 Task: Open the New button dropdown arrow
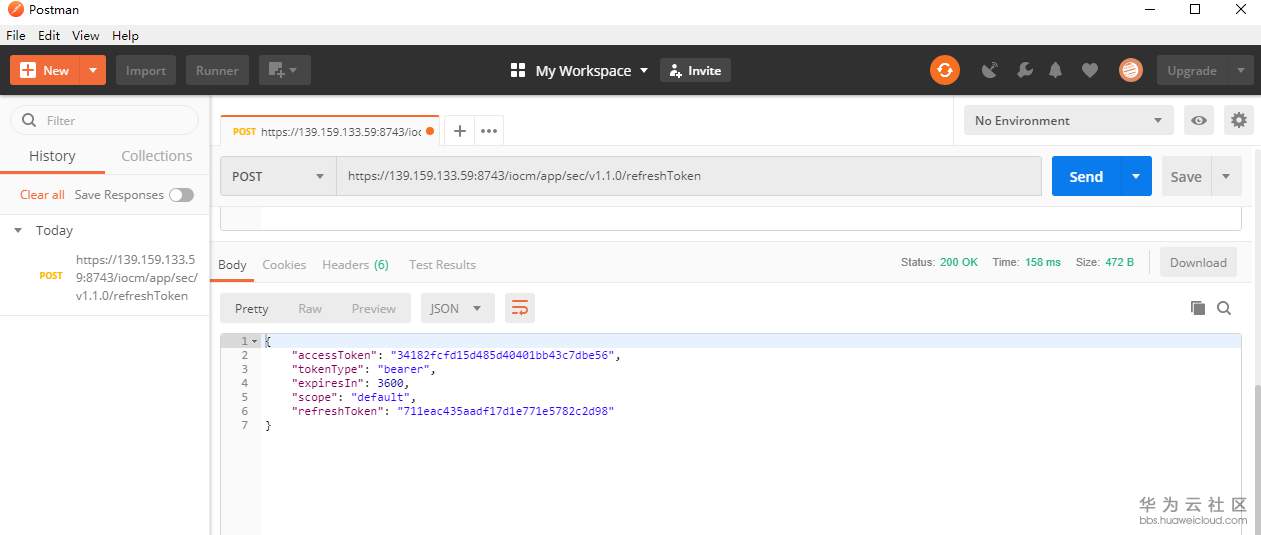93,70
